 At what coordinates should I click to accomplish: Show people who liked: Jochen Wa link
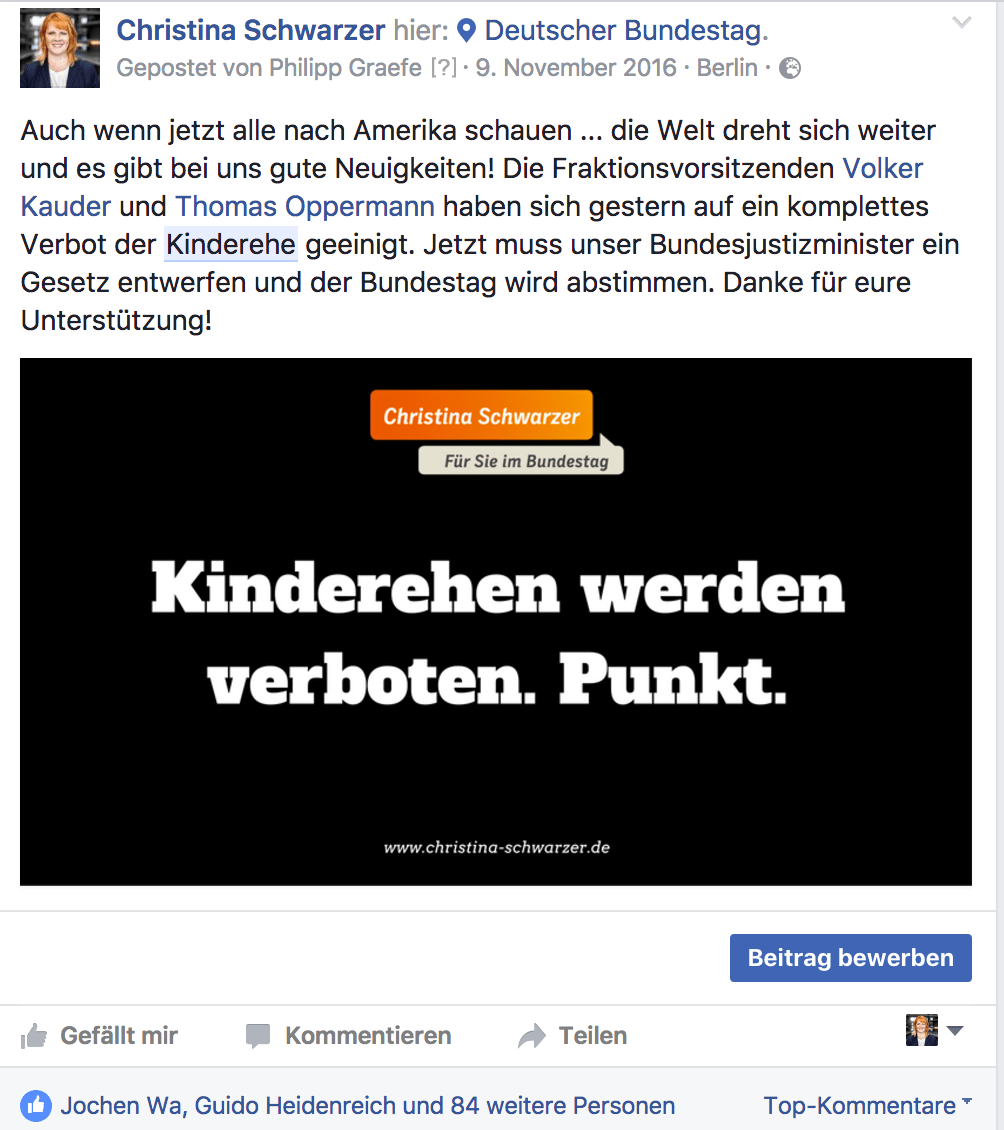pyautogui.click(x=123, y=1105)
